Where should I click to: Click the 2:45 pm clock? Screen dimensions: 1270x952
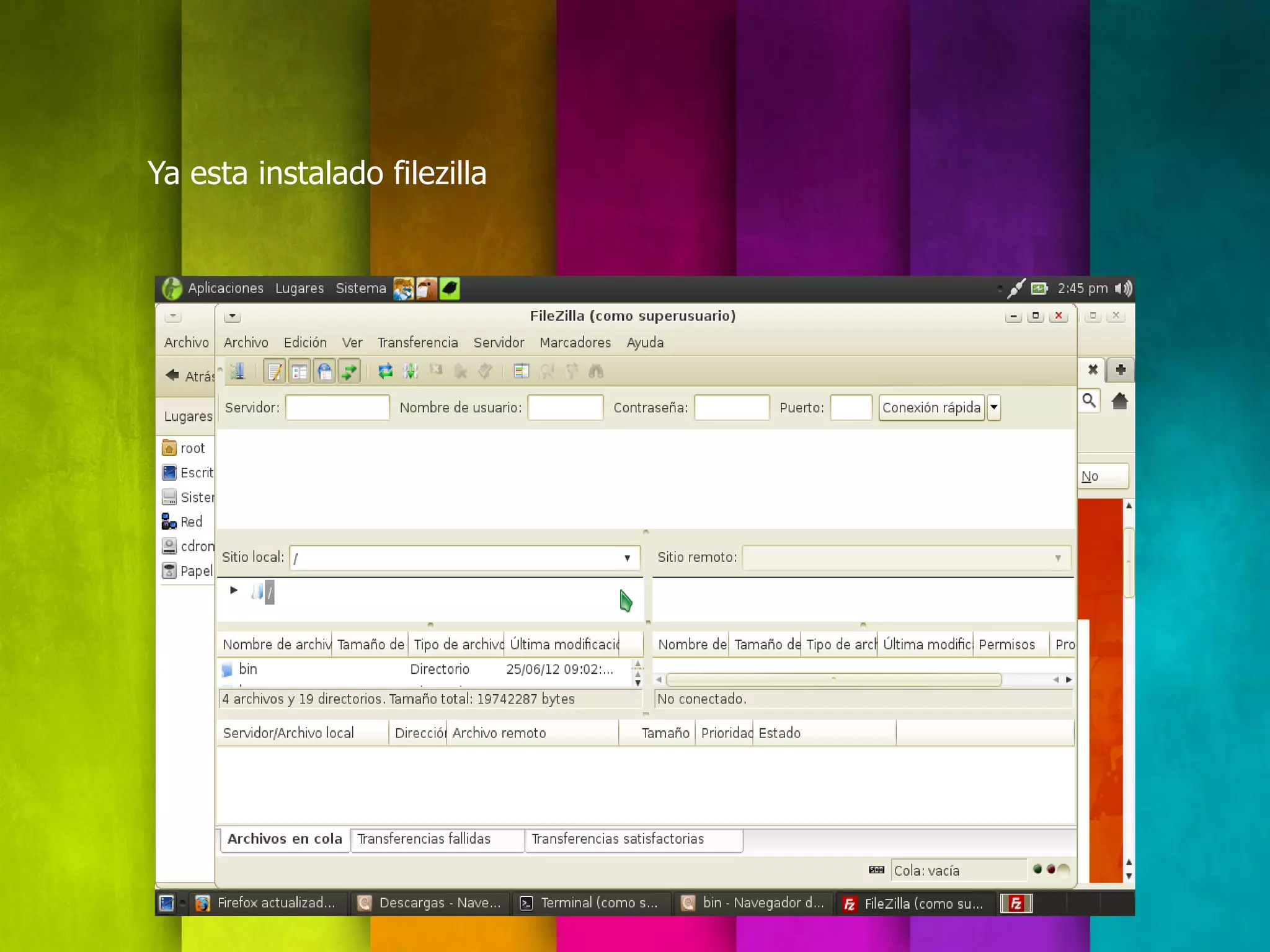tap(1083, 288)
